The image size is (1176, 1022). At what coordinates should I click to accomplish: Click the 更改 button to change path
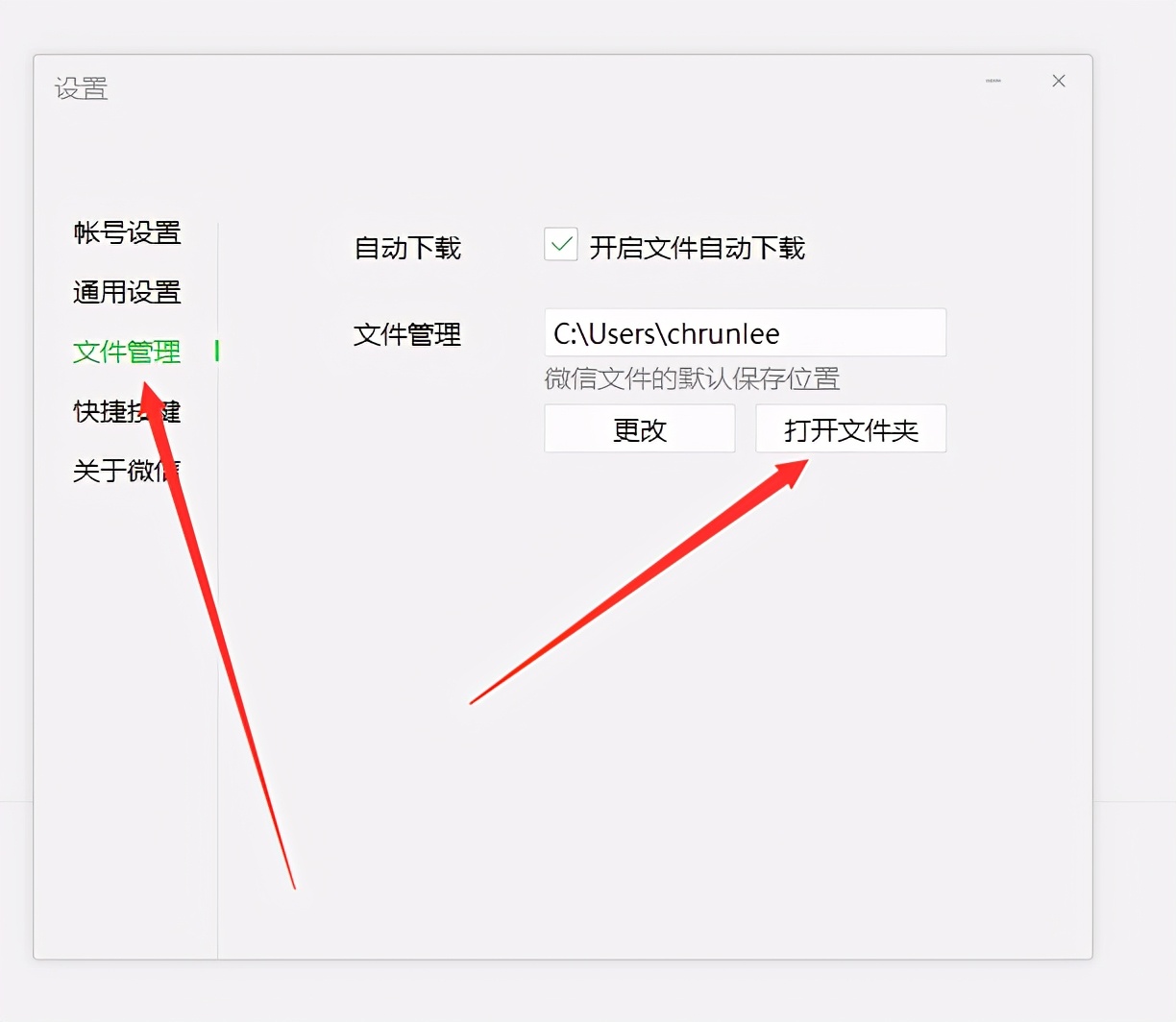click(x=639, y=429)
